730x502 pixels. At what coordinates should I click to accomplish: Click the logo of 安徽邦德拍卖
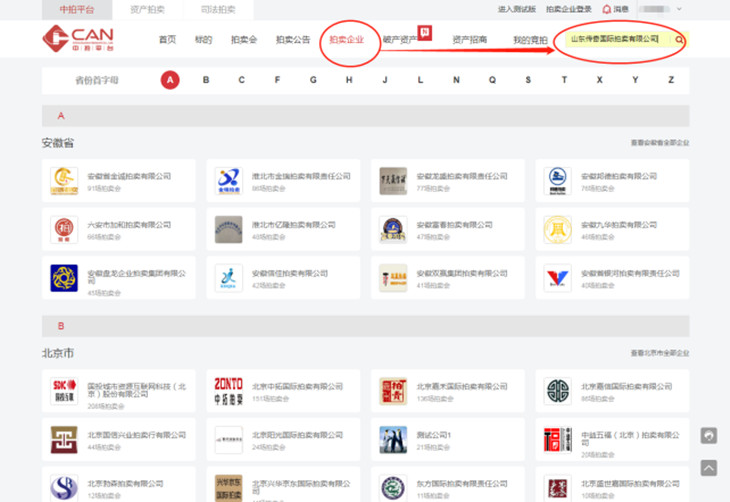point(557,181)
